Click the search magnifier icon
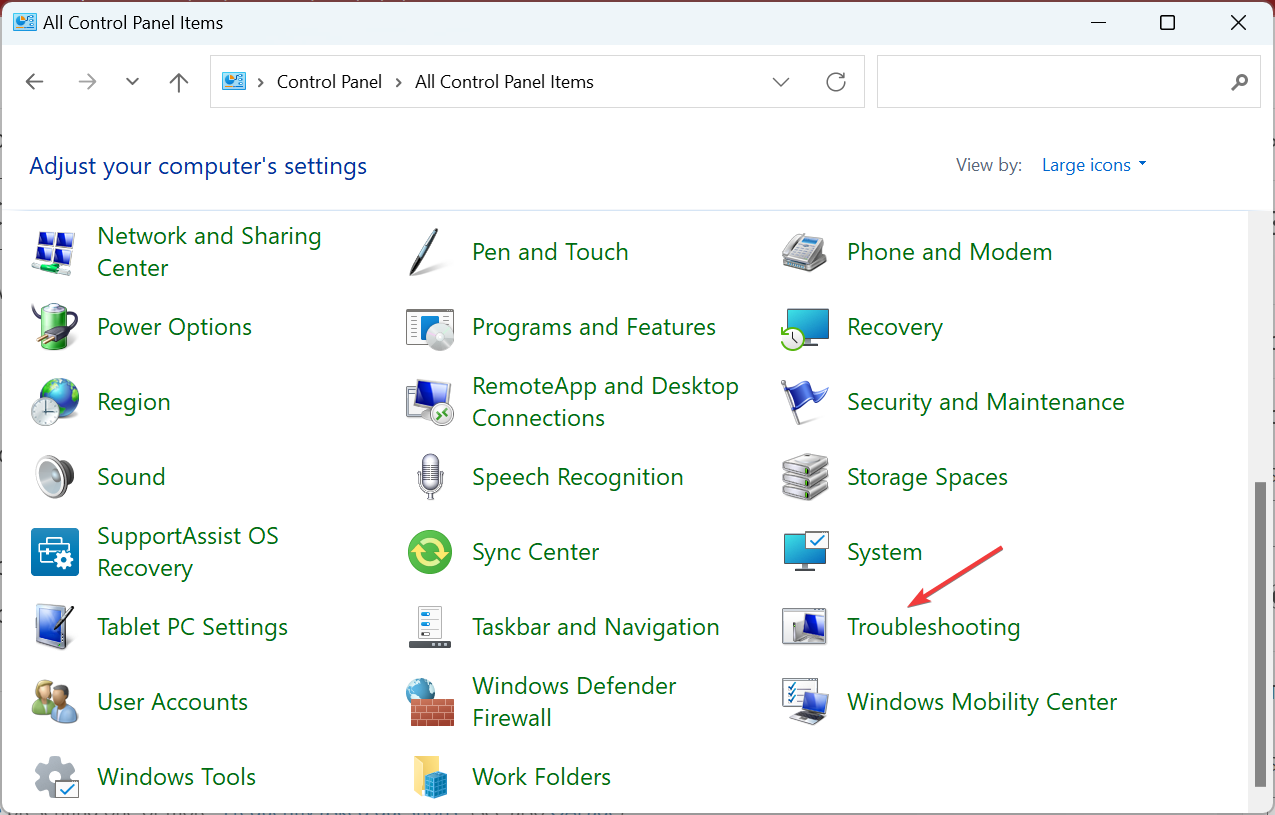The image size is (1275, 815). (1240, 82)
